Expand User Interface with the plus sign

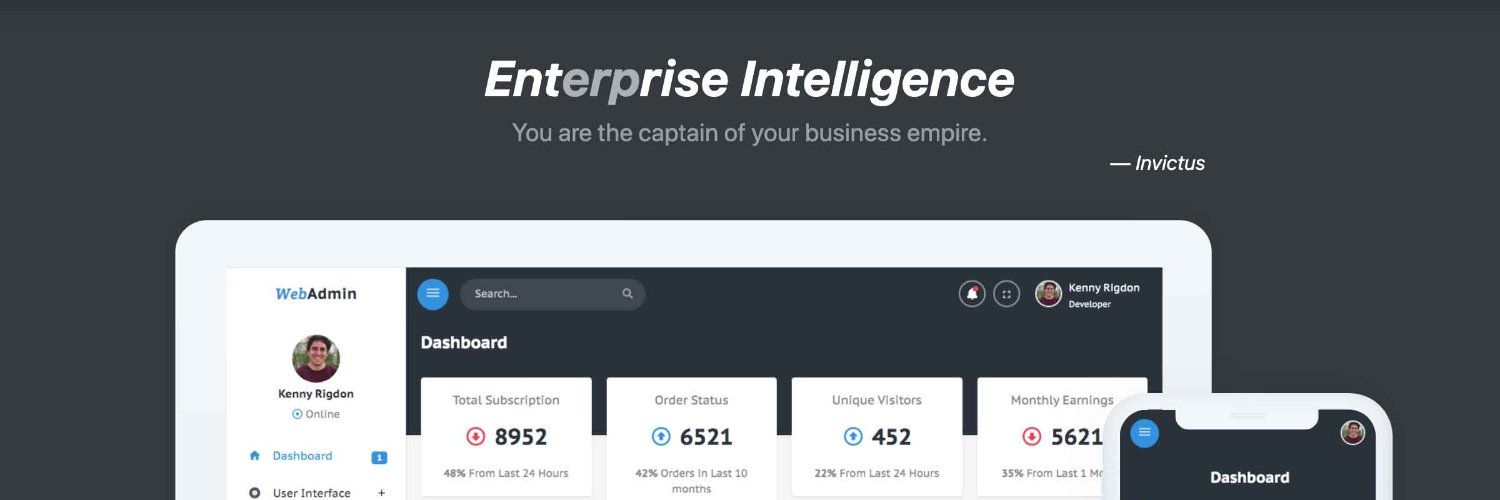click(x=381, y=493)
